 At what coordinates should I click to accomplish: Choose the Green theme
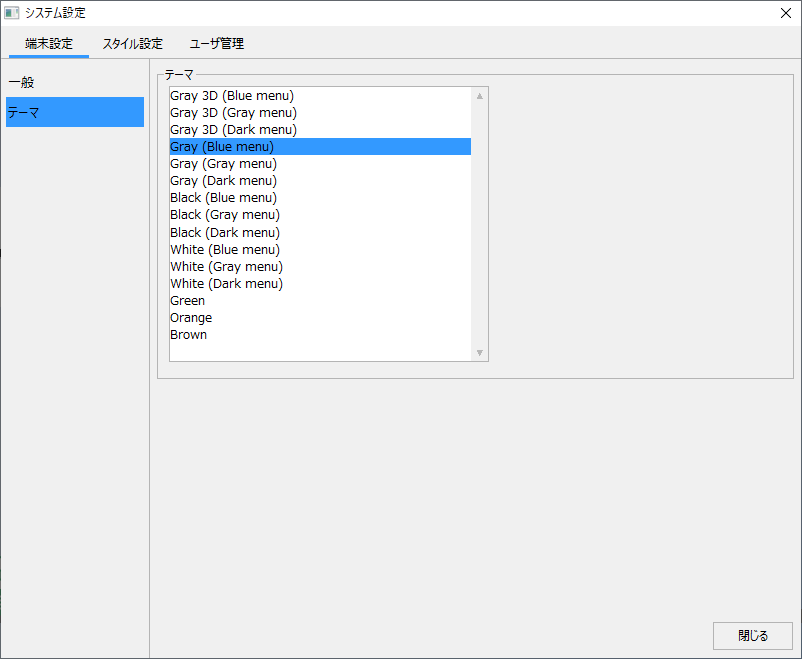[187, 301]
